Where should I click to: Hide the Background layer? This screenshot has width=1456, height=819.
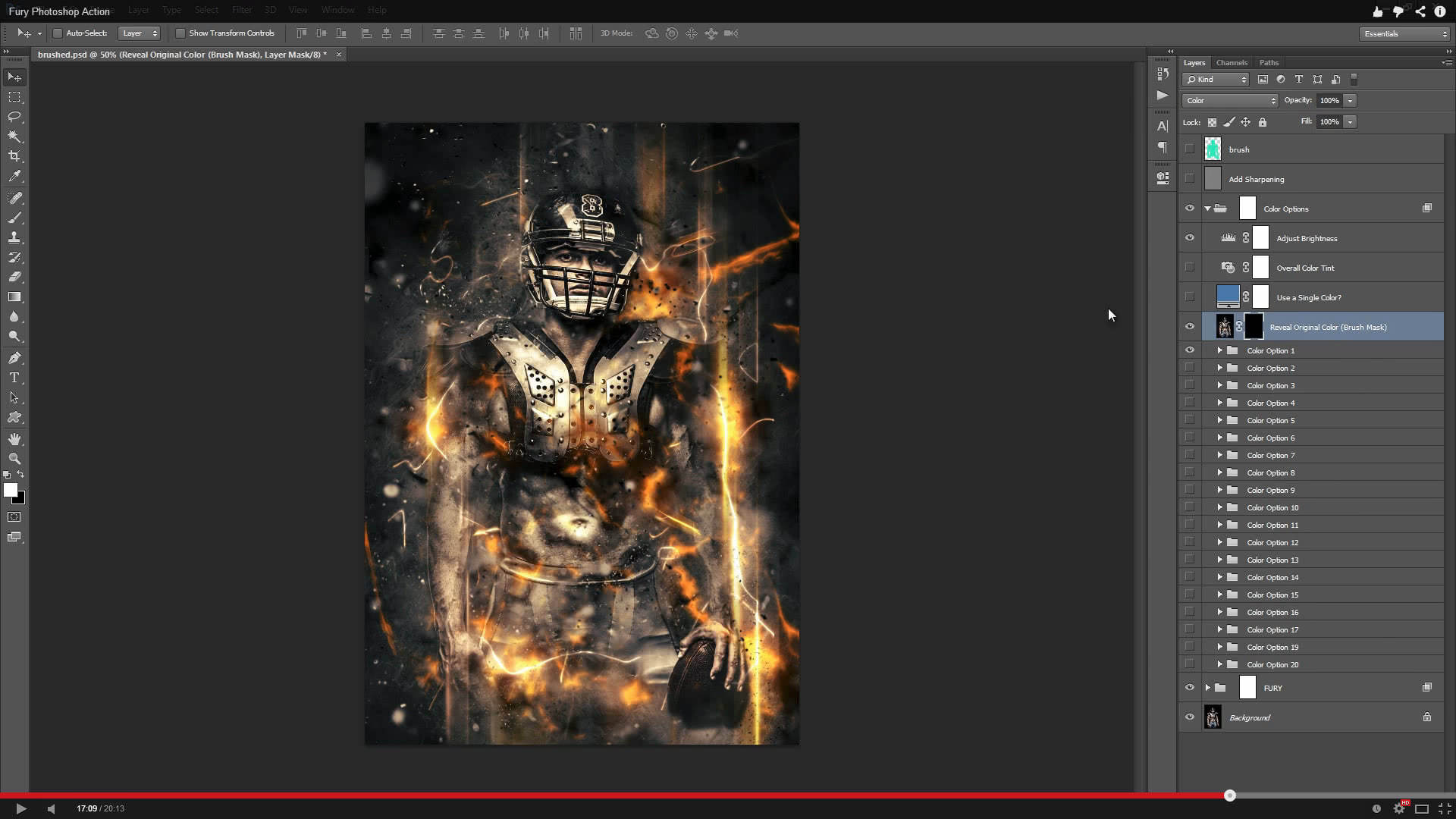pos(1189,717)
